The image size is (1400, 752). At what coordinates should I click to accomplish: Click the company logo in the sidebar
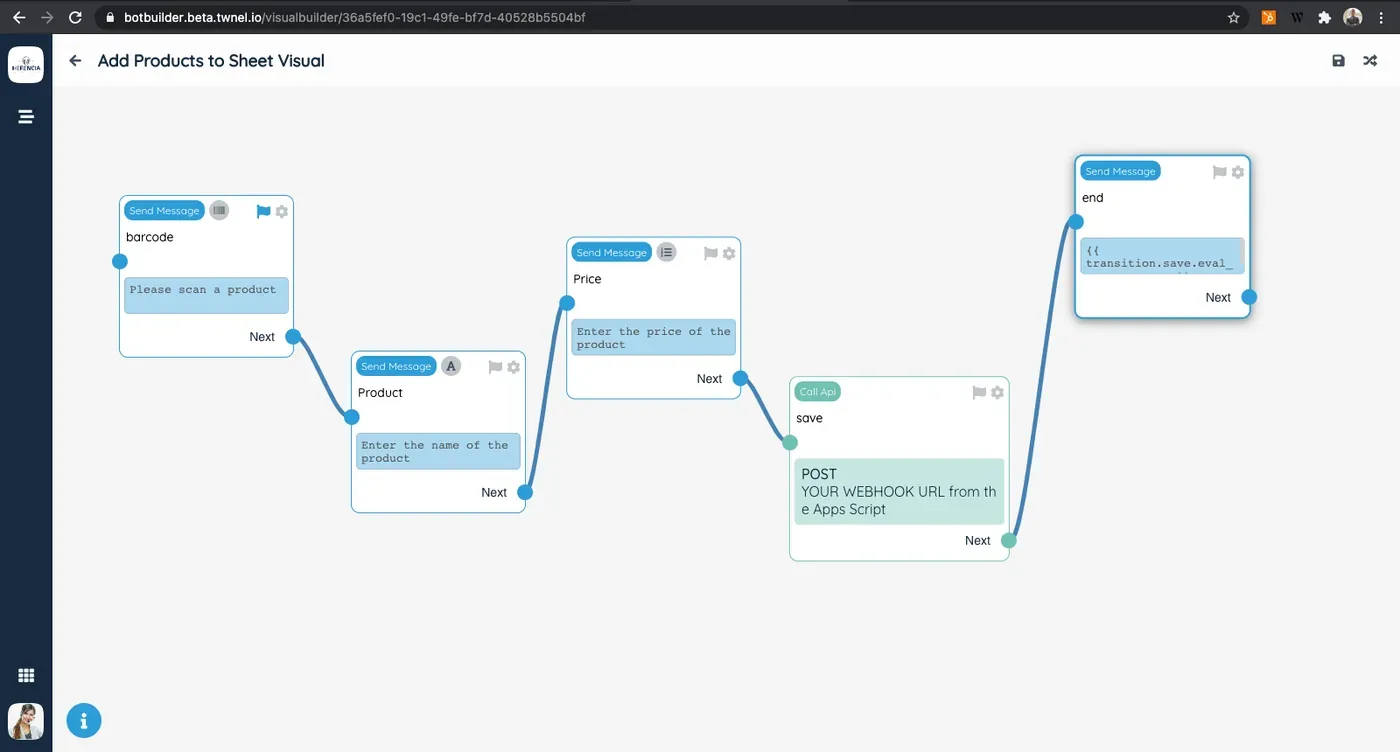(26, 65)
